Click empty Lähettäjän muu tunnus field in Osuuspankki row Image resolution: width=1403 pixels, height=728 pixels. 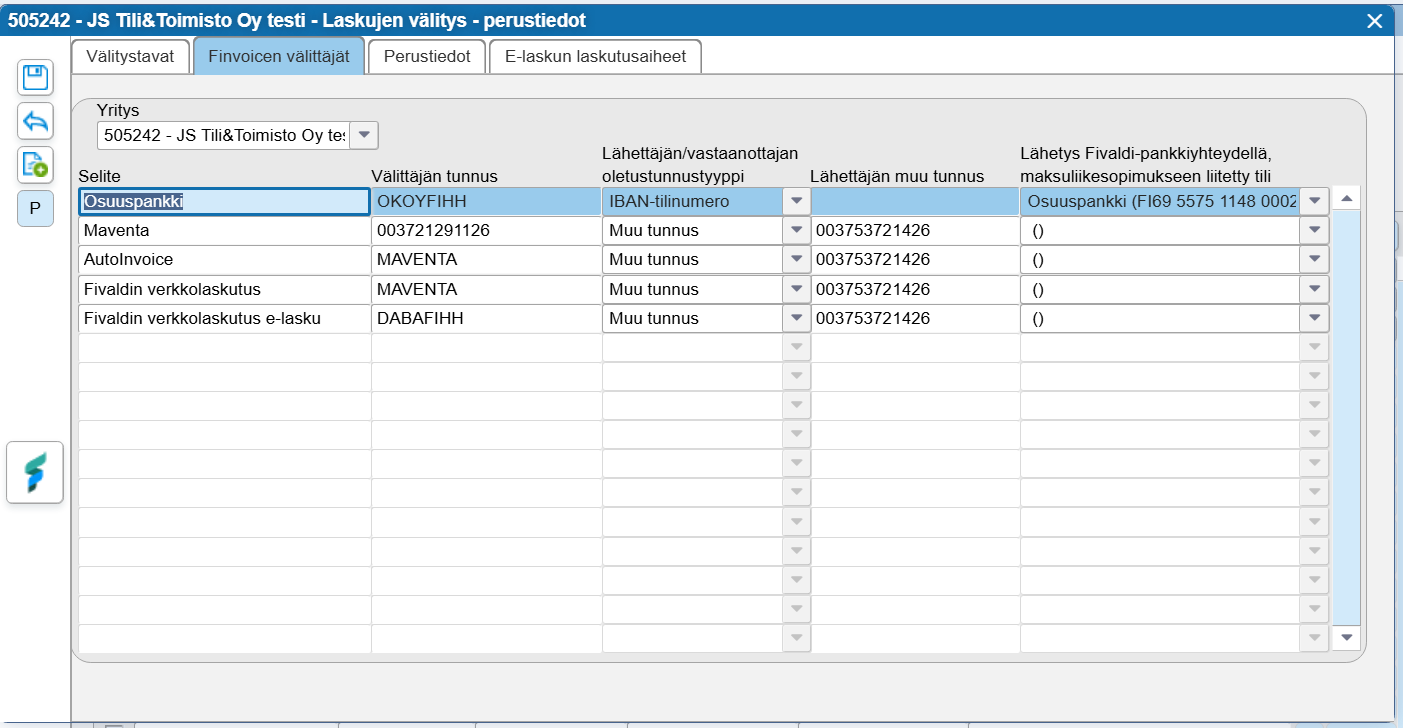(915, 201)
